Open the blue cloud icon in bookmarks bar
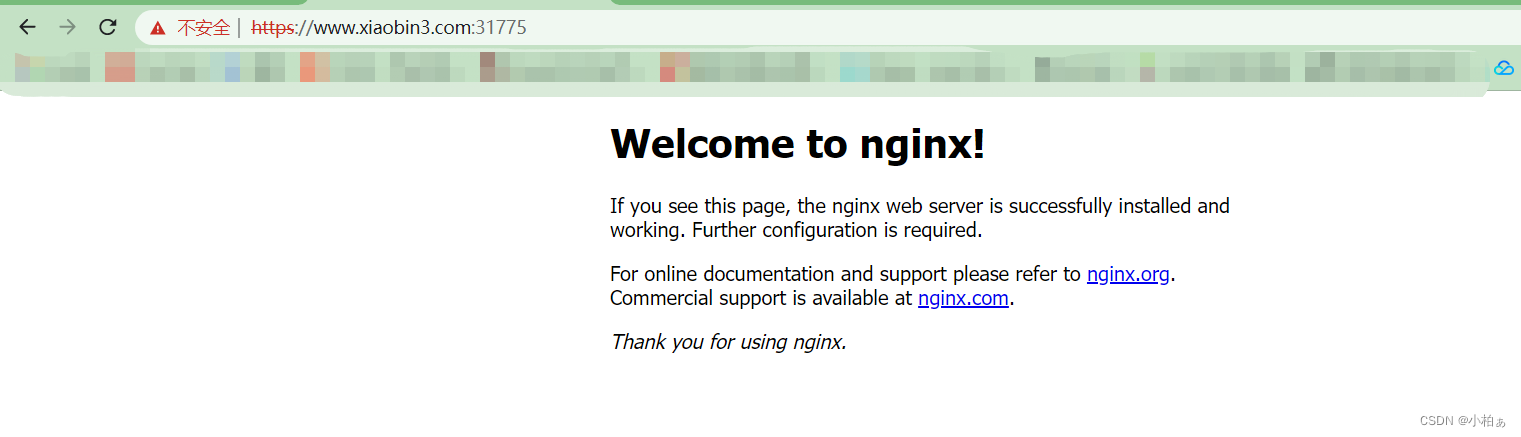 (1503, 68)
